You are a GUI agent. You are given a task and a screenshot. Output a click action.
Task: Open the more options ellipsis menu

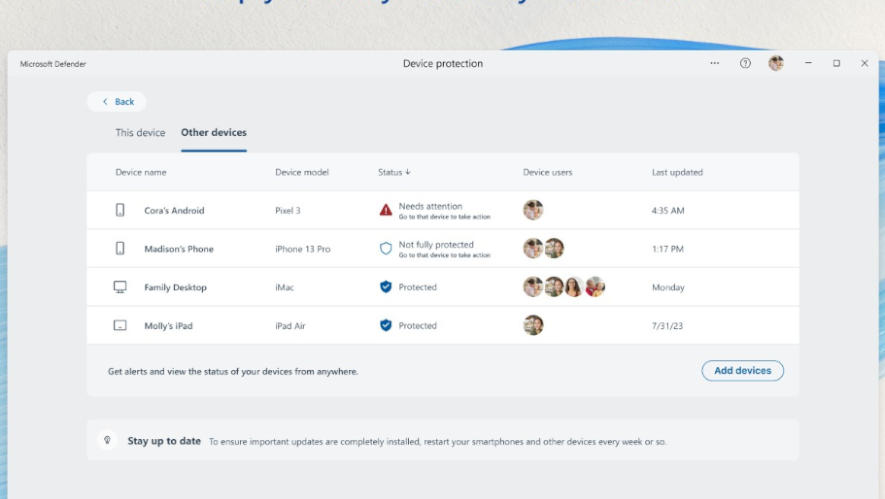pos(715,63)
